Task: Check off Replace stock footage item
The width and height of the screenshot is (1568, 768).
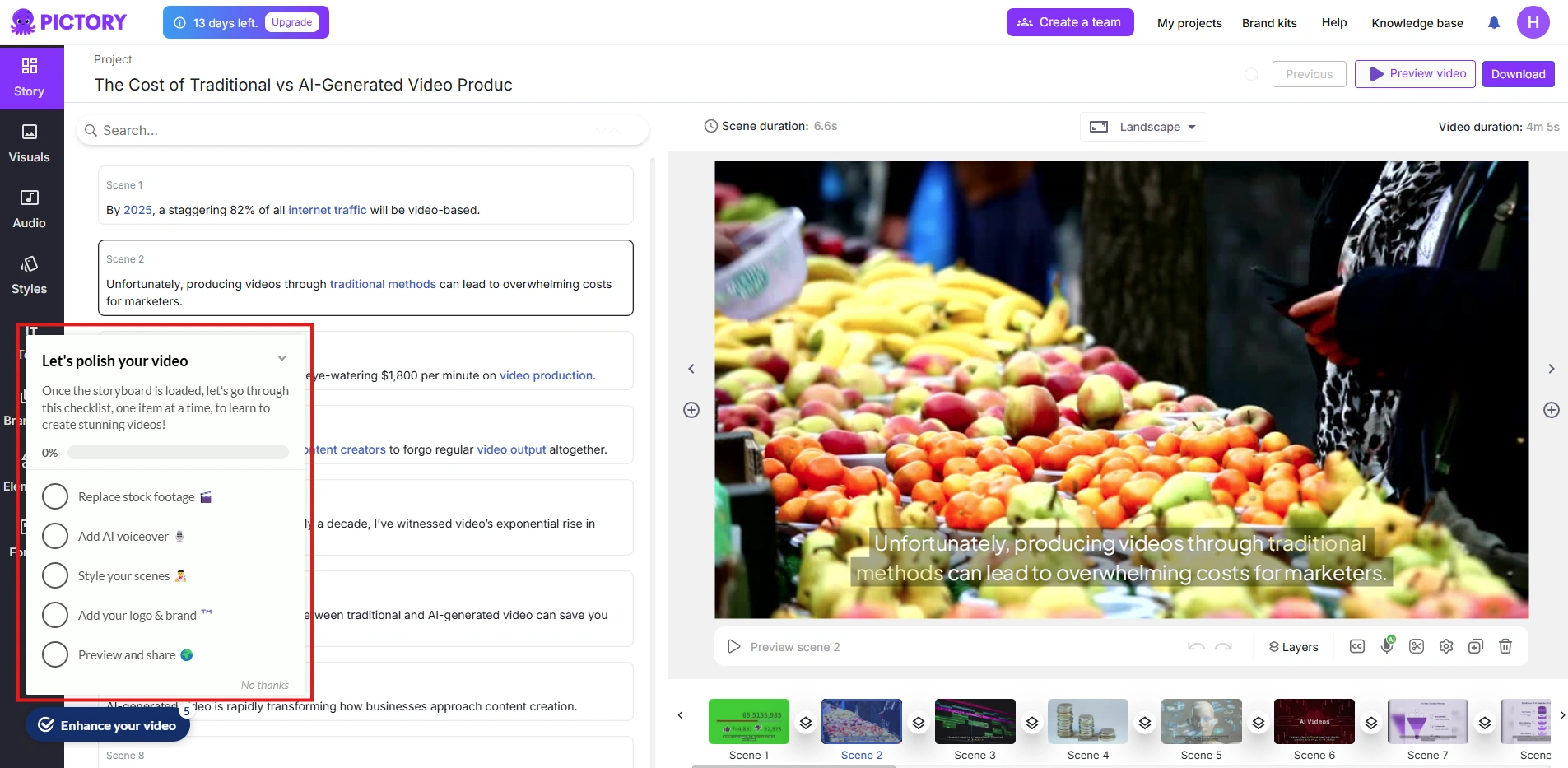Action: (x=55, y=496)
